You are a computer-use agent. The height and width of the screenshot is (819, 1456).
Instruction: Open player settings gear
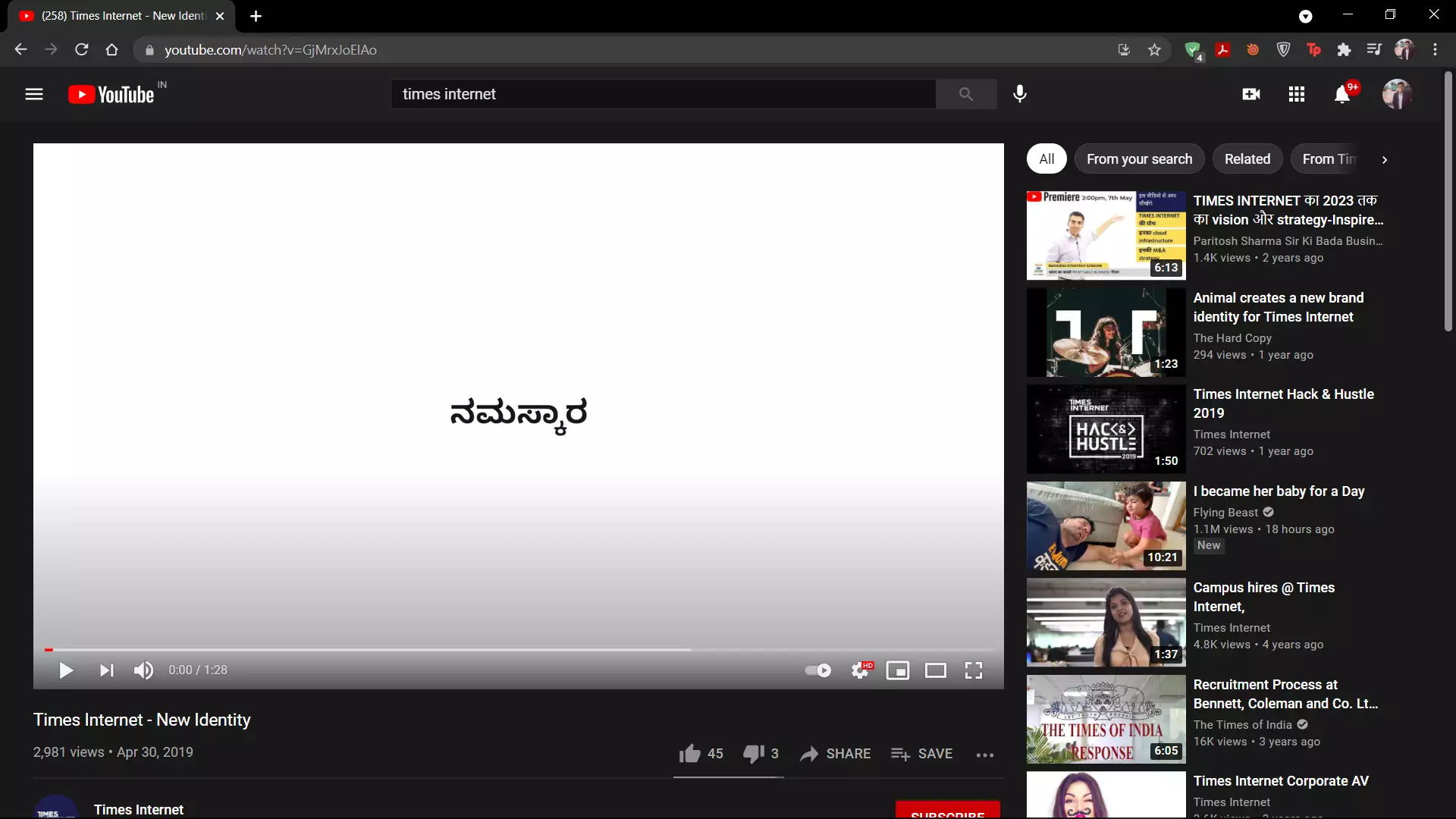pyautogui.click(x=860, y=670)
